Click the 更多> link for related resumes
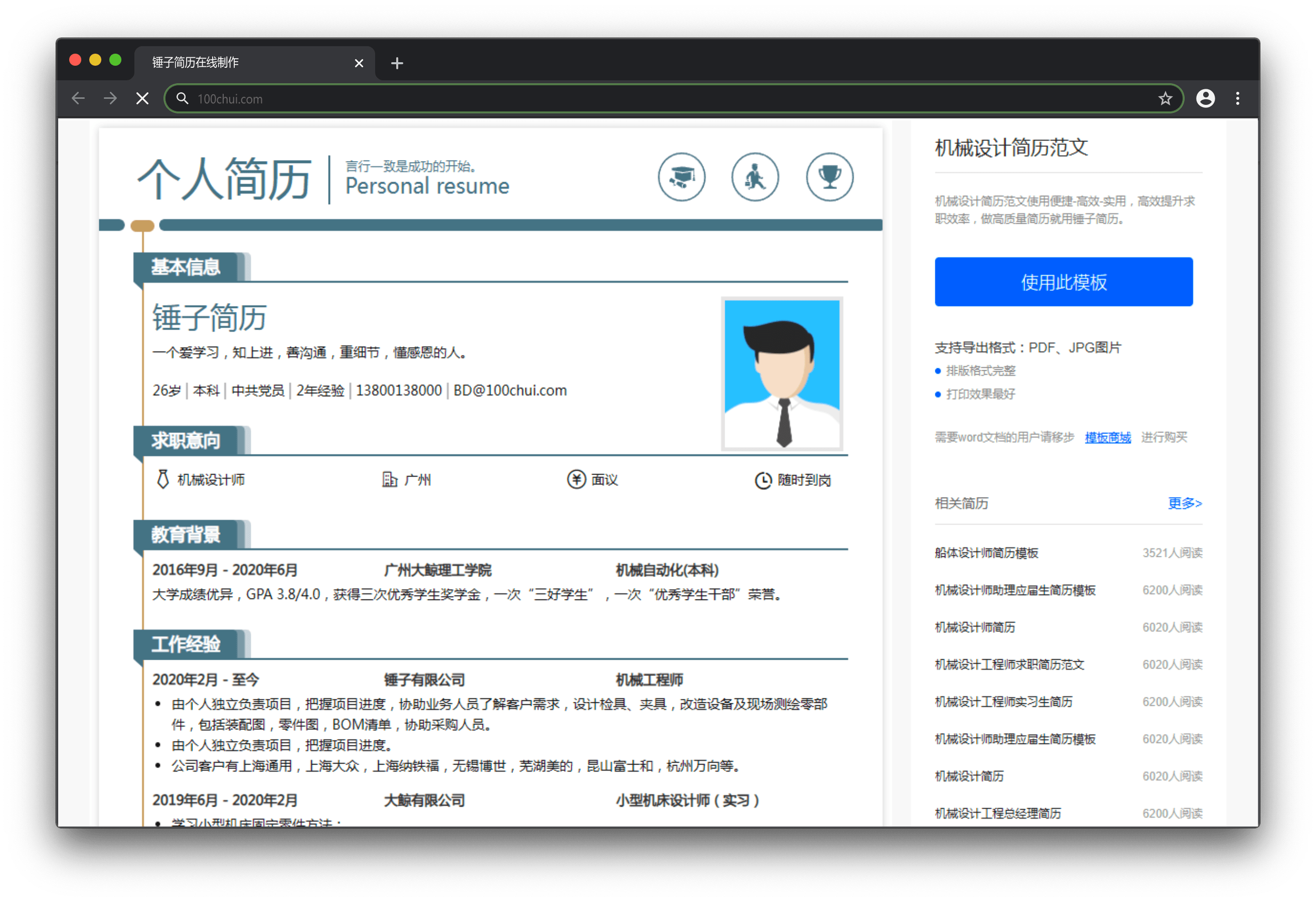1316x902 pixels. (1185, 503)
